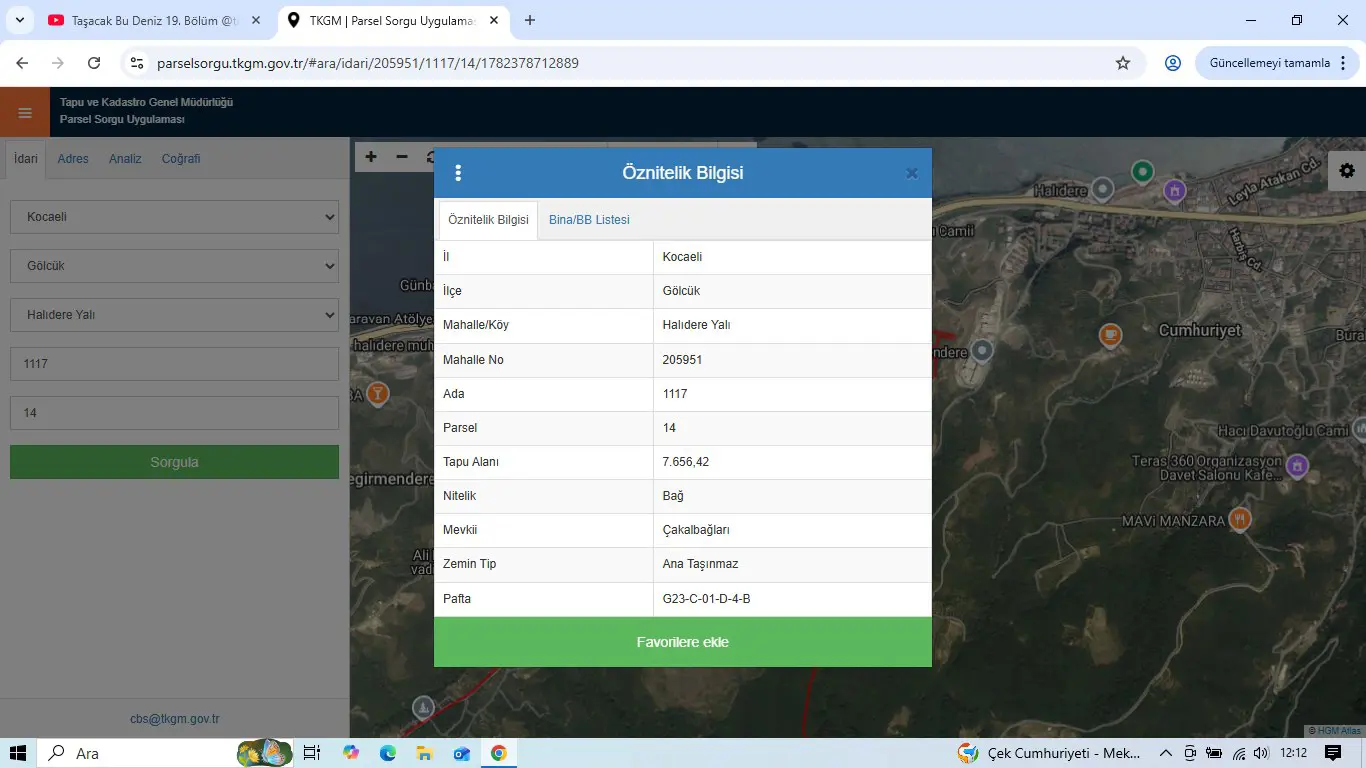The width and height of the screenshot is (1366, 768).
Task: Switch to the Analiz tab
Action: [x=125, y=159]
